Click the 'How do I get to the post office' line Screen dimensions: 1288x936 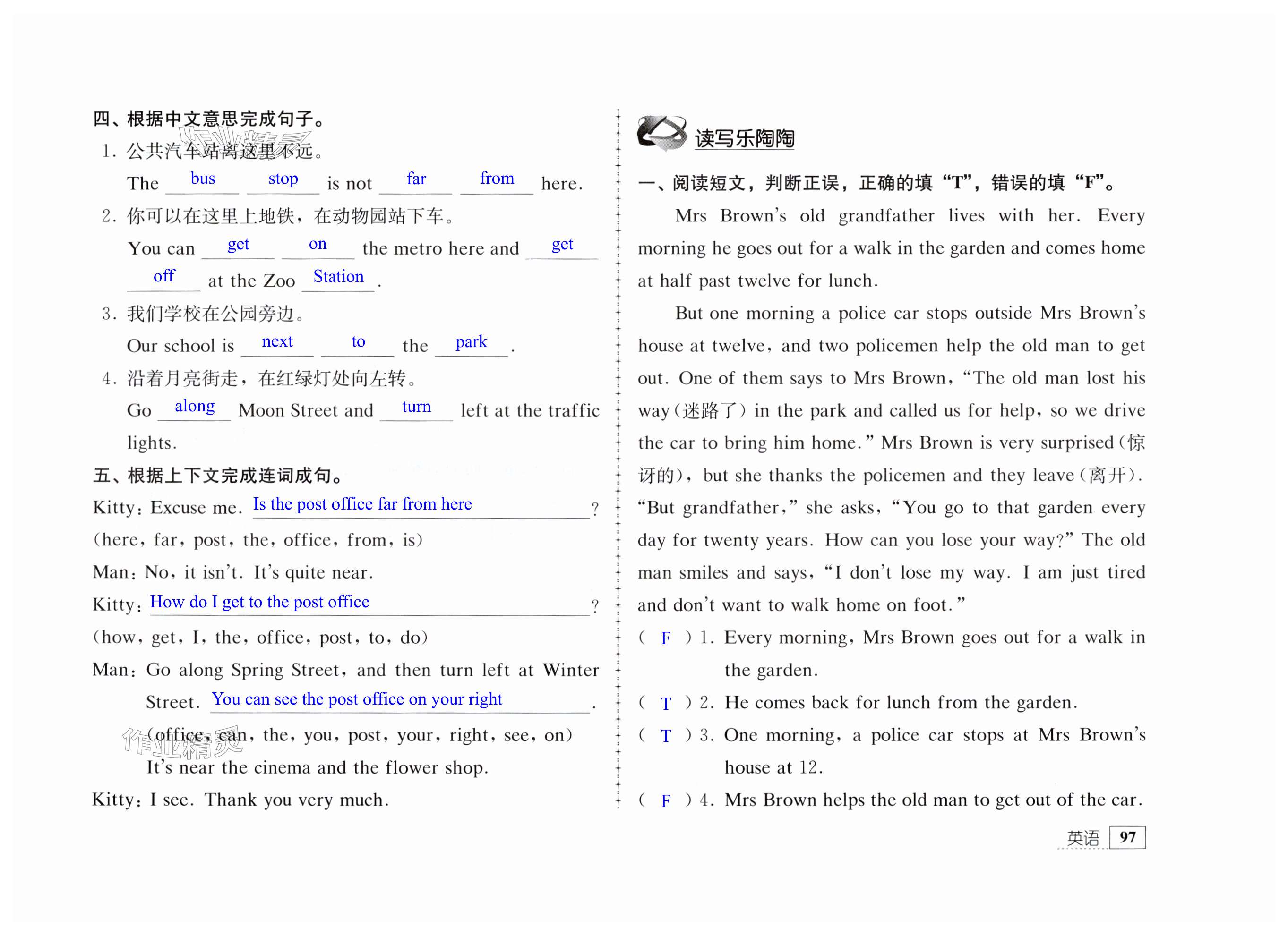click(259, 602)
